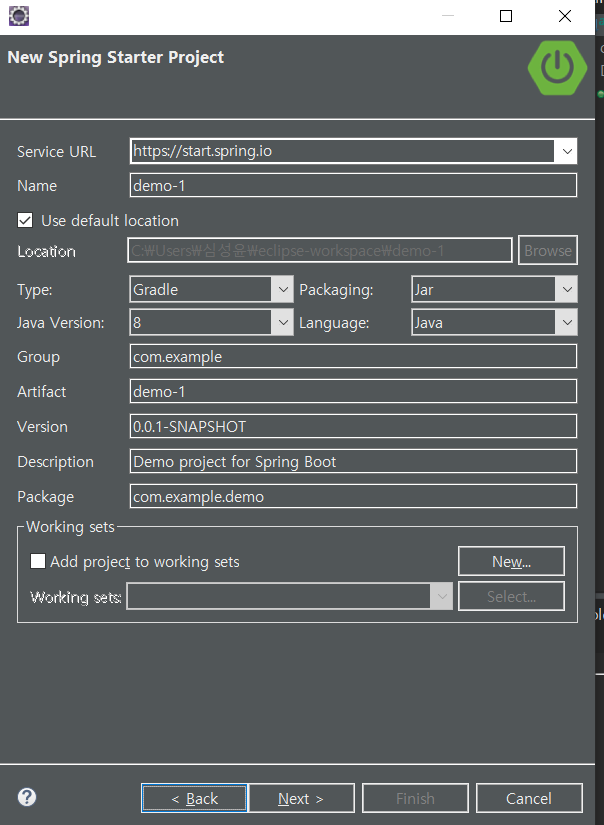This screenshot has width=604, height=825.
Task: Click the Cancel button
Action: (x=529, y=798)
